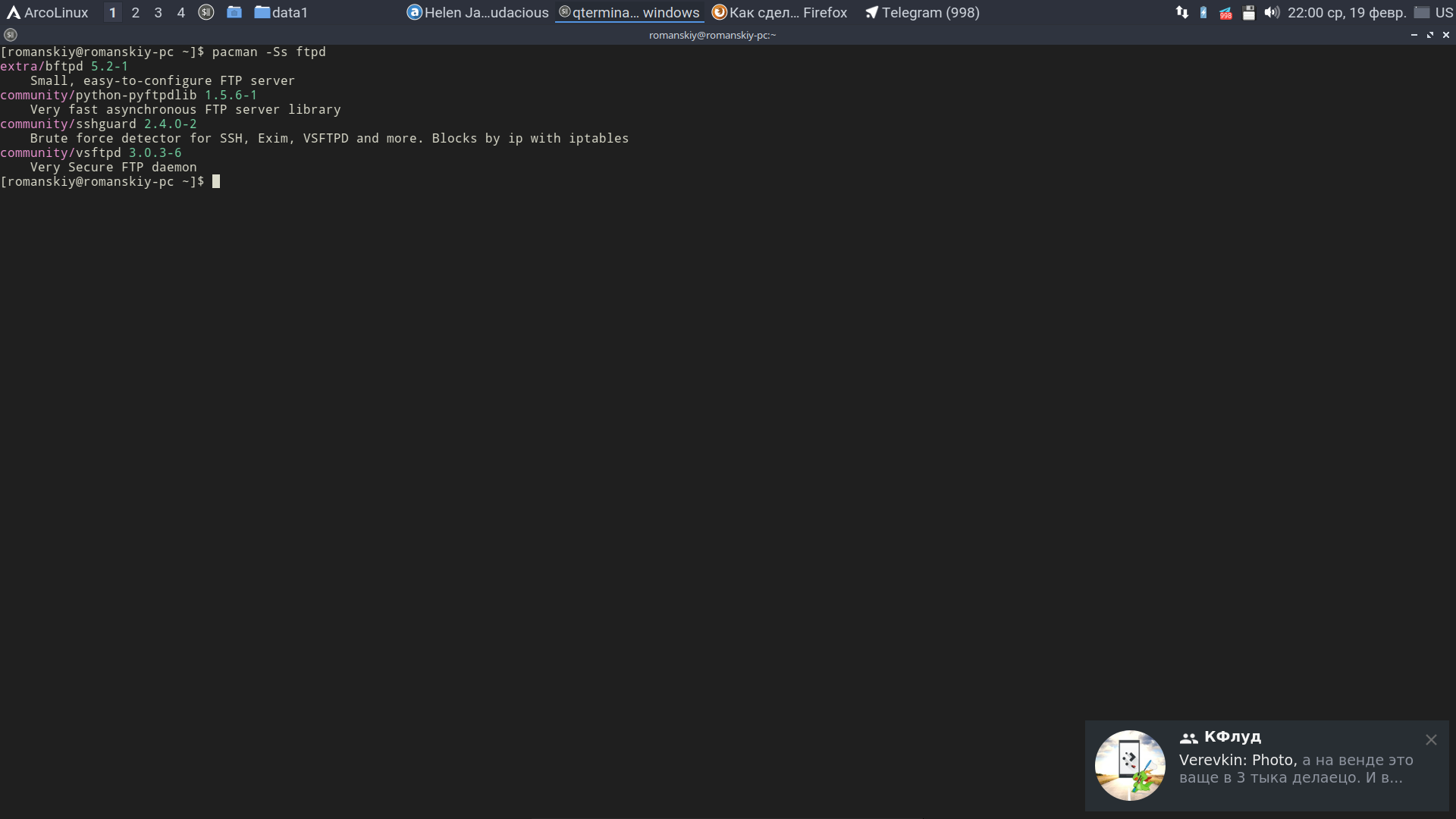Open Telegram tray icon with 998 badge

tap(1225, 12)
